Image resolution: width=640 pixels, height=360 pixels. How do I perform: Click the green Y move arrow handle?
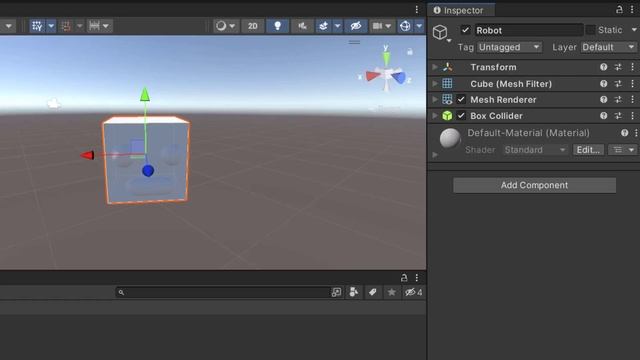tap(145, 95)
